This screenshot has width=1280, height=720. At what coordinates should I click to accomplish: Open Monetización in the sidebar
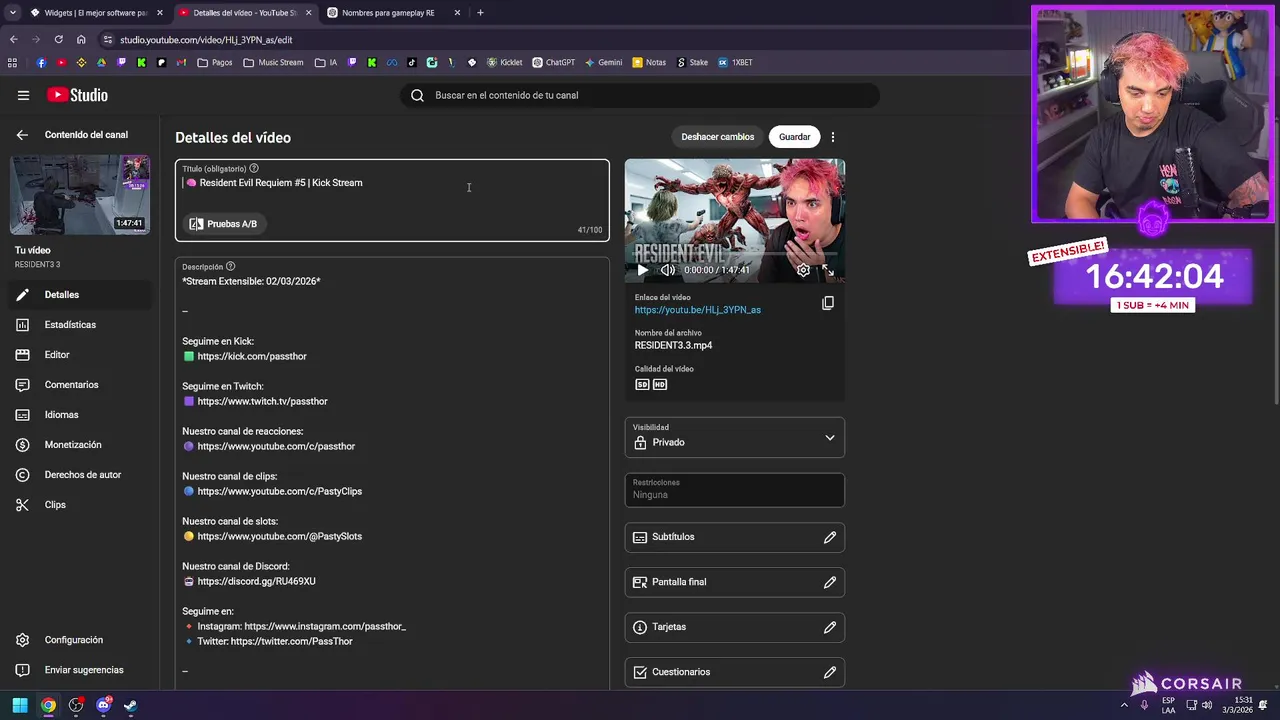pos(80,445)
